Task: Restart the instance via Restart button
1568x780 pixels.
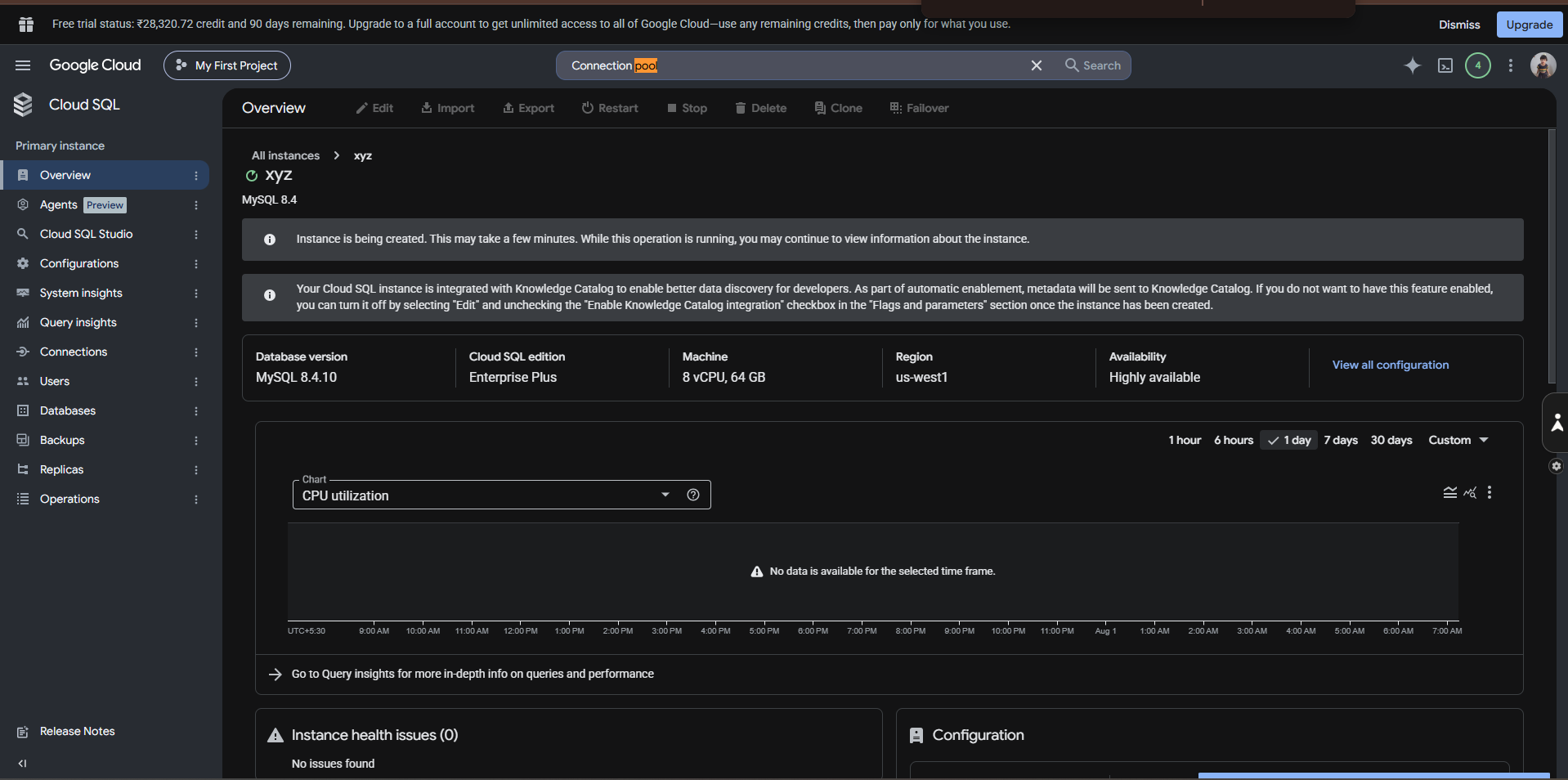Action: (x=610, y=108)
